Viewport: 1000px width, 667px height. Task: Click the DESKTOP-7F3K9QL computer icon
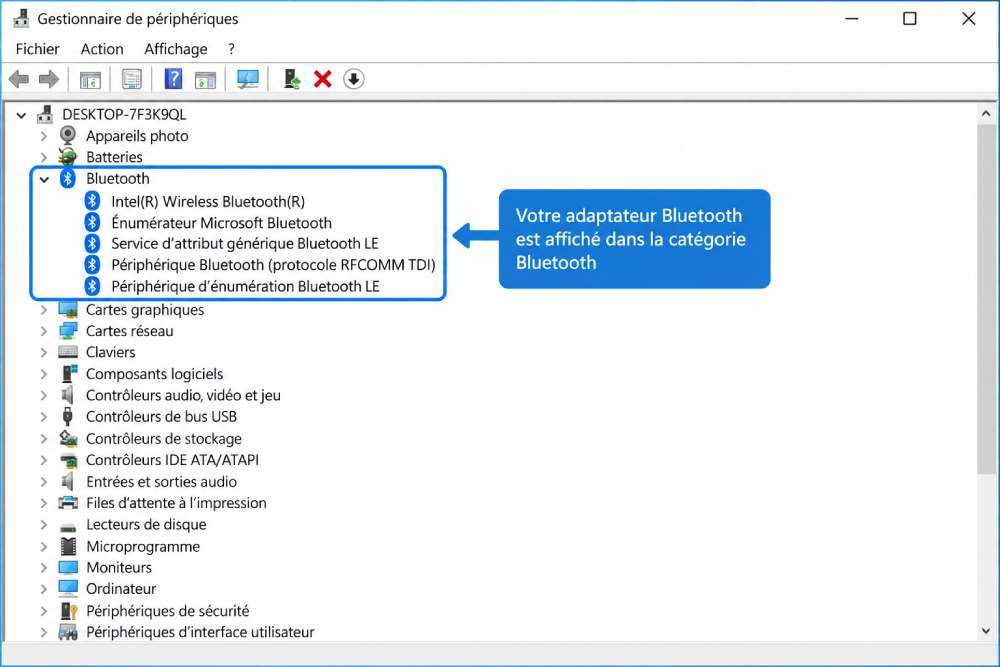[x=45, y=114]
